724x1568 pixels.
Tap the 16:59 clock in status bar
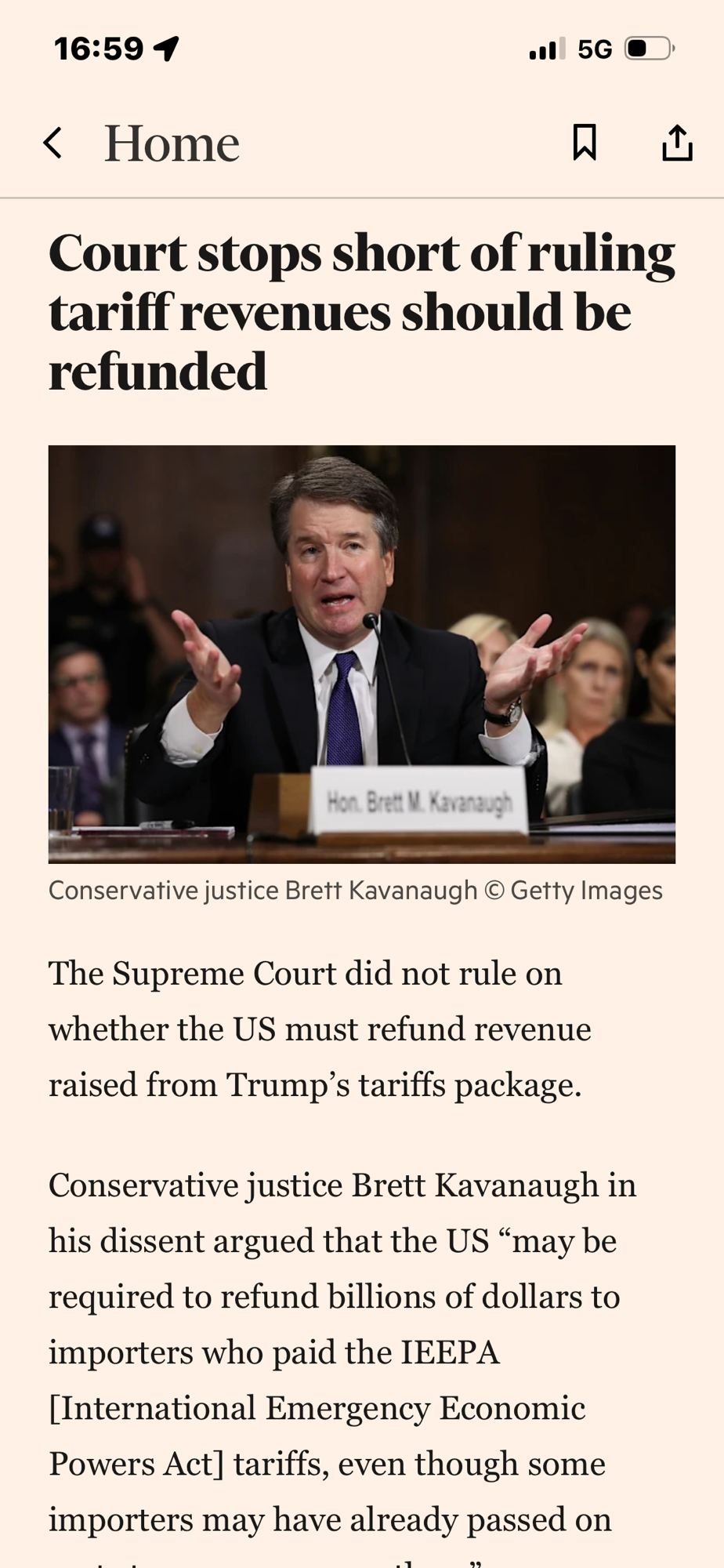point(99,49)
